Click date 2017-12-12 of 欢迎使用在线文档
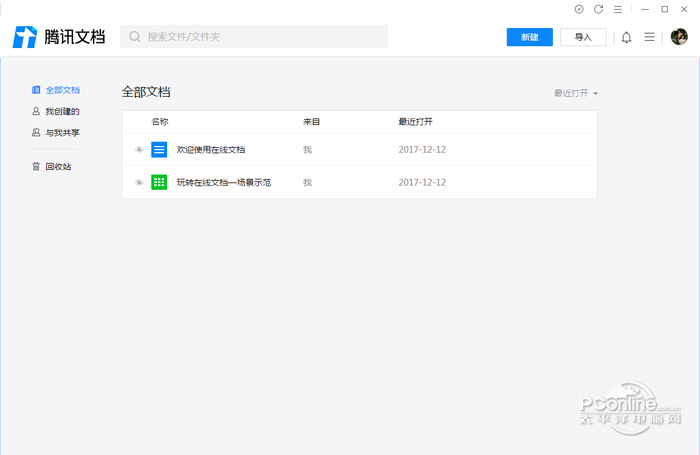700x455 pixels. [x=422, y=150]
